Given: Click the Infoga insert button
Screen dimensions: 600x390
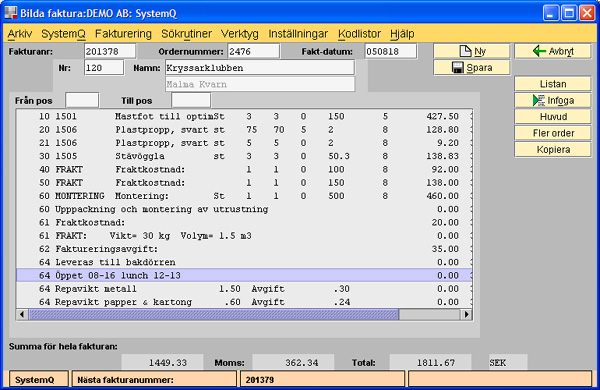Looking at the screenshot, I should (x=553, y=100).
